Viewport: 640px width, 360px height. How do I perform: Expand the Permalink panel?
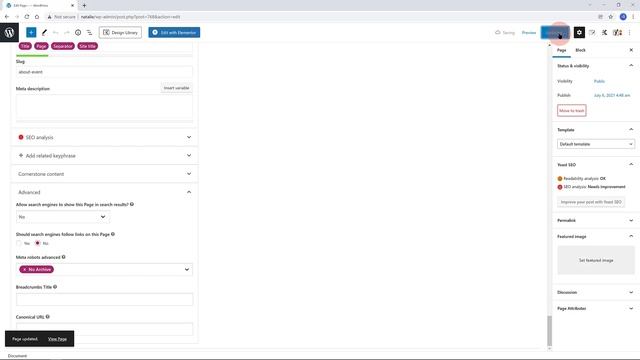click(x=631, y=220)
